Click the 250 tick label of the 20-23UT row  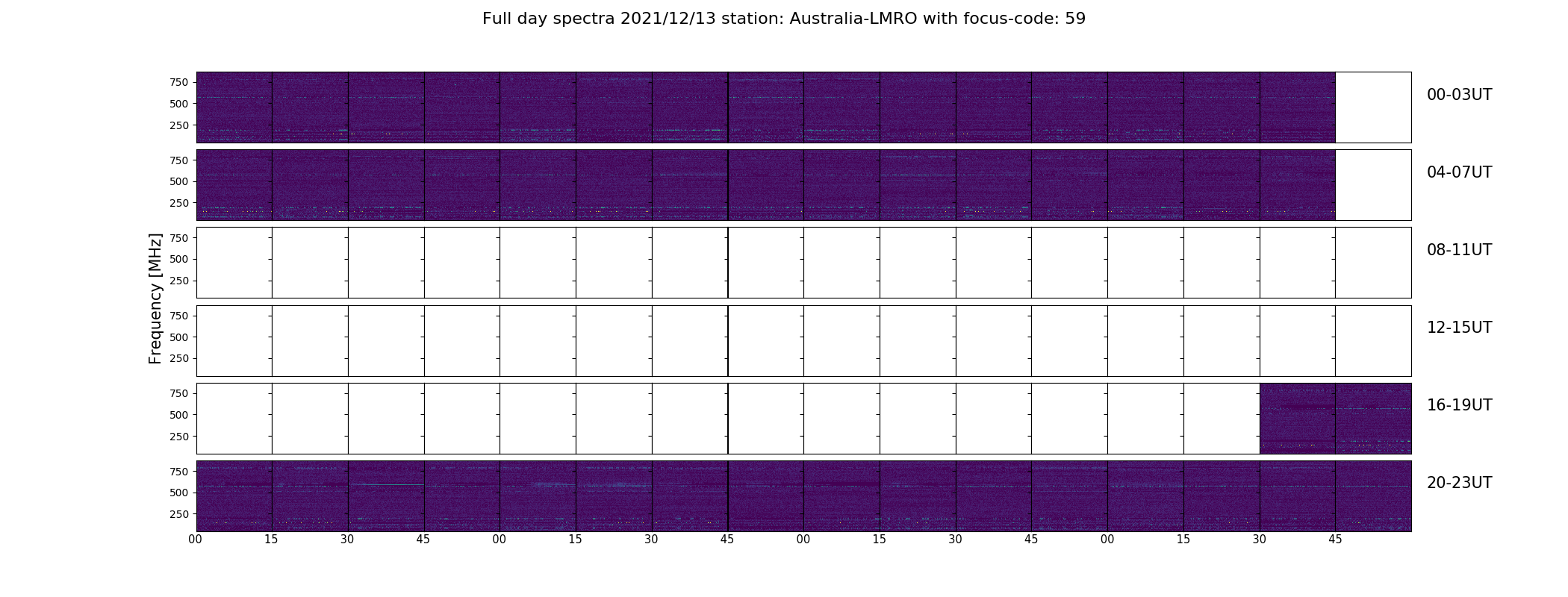pos(179,514)
